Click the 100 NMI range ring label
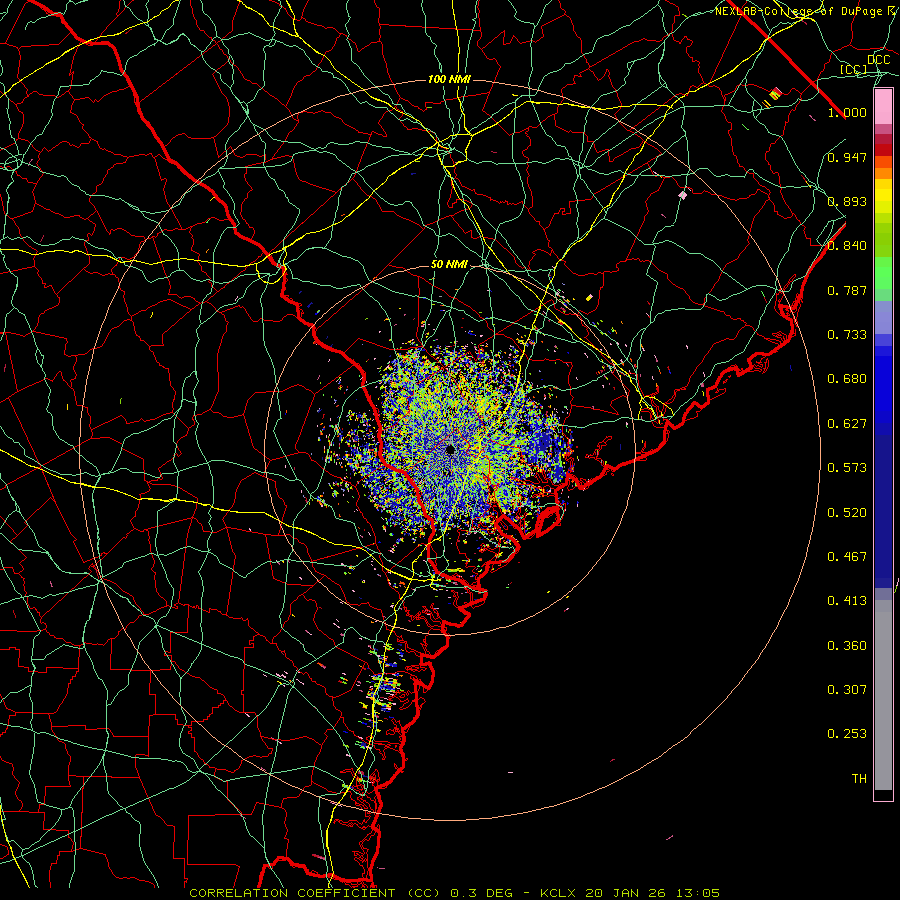Viewport: 900px width, 900px height. coord(449,79)
